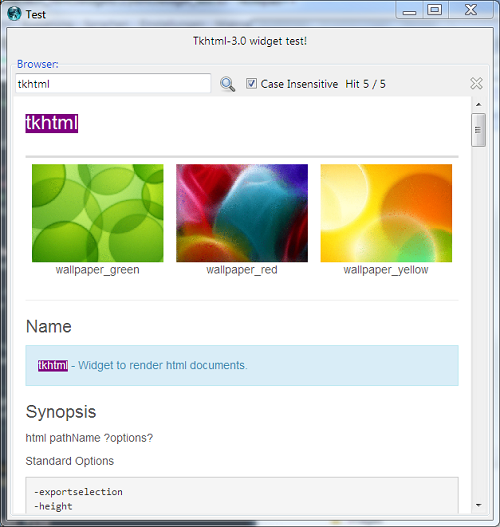Click the Name section heading
500x527 pixels.
click(x=49, y=326)
